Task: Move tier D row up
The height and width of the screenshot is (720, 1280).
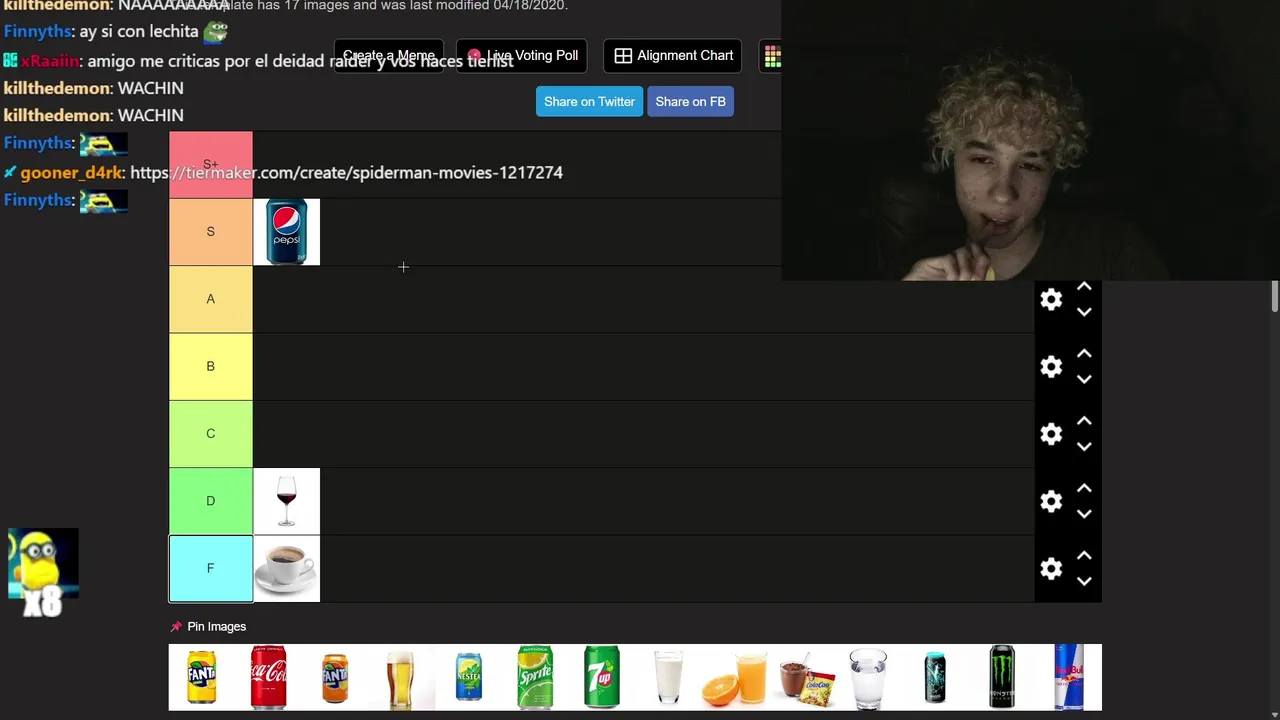Action: pos(1084,488)
